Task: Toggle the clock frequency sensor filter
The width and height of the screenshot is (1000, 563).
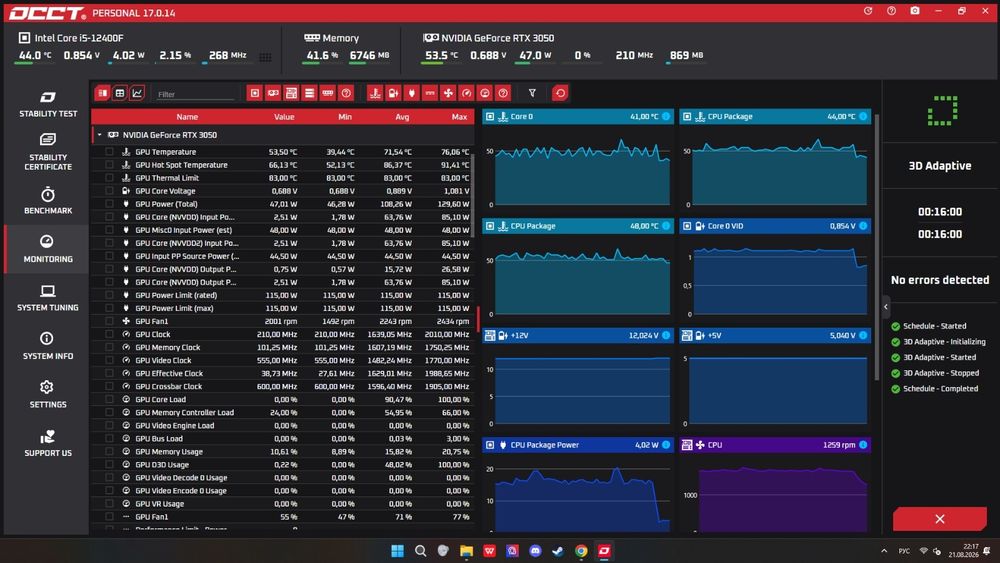Action: point(467,93)
